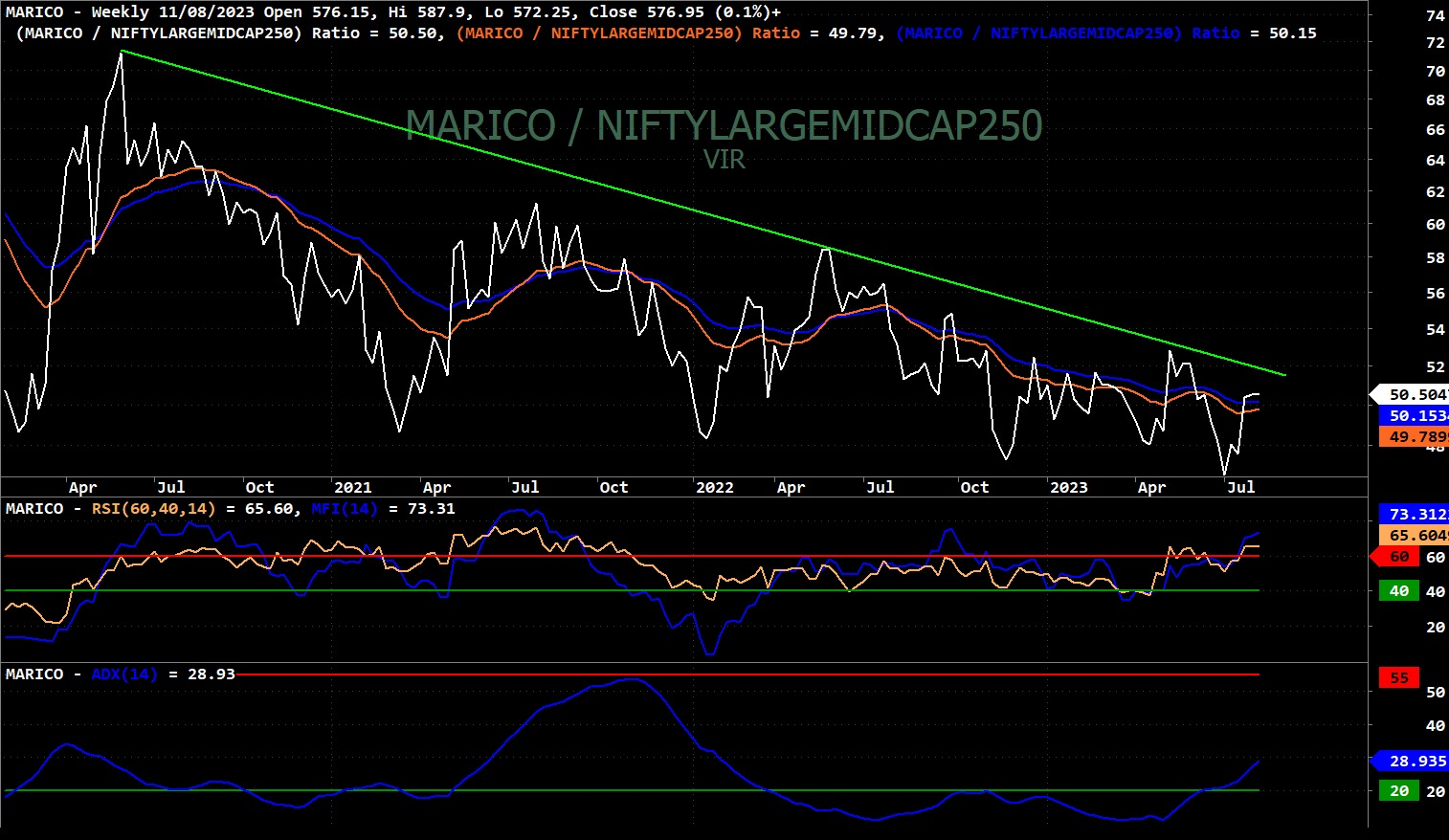Viewport: 1449px width, 840px height.
Task: Click the 2022 label on the time axis
Action: click(715, 487)
